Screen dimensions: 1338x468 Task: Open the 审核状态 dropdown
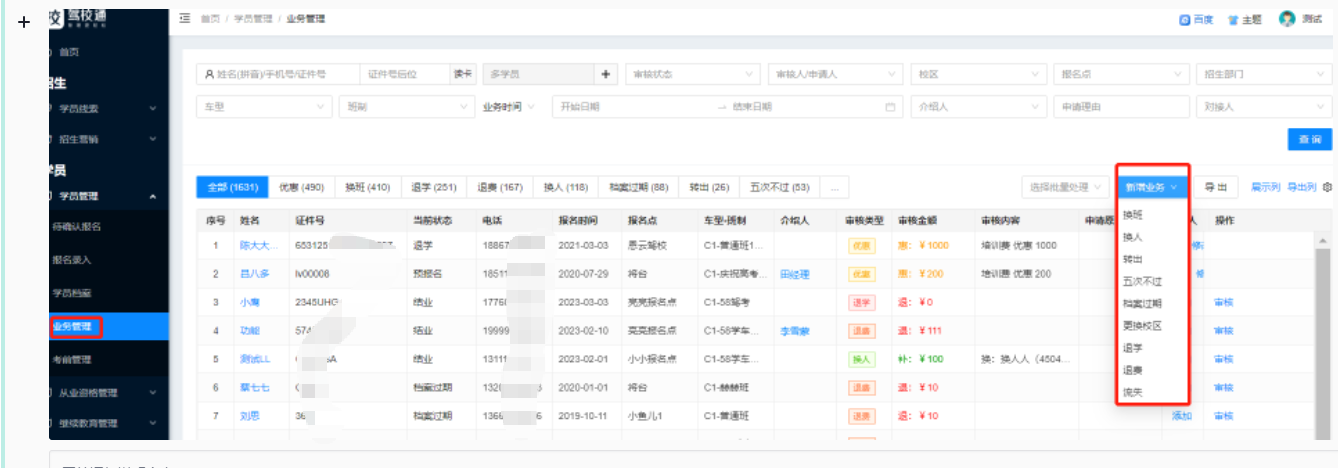pyautogui.click(x=692, y=75)
